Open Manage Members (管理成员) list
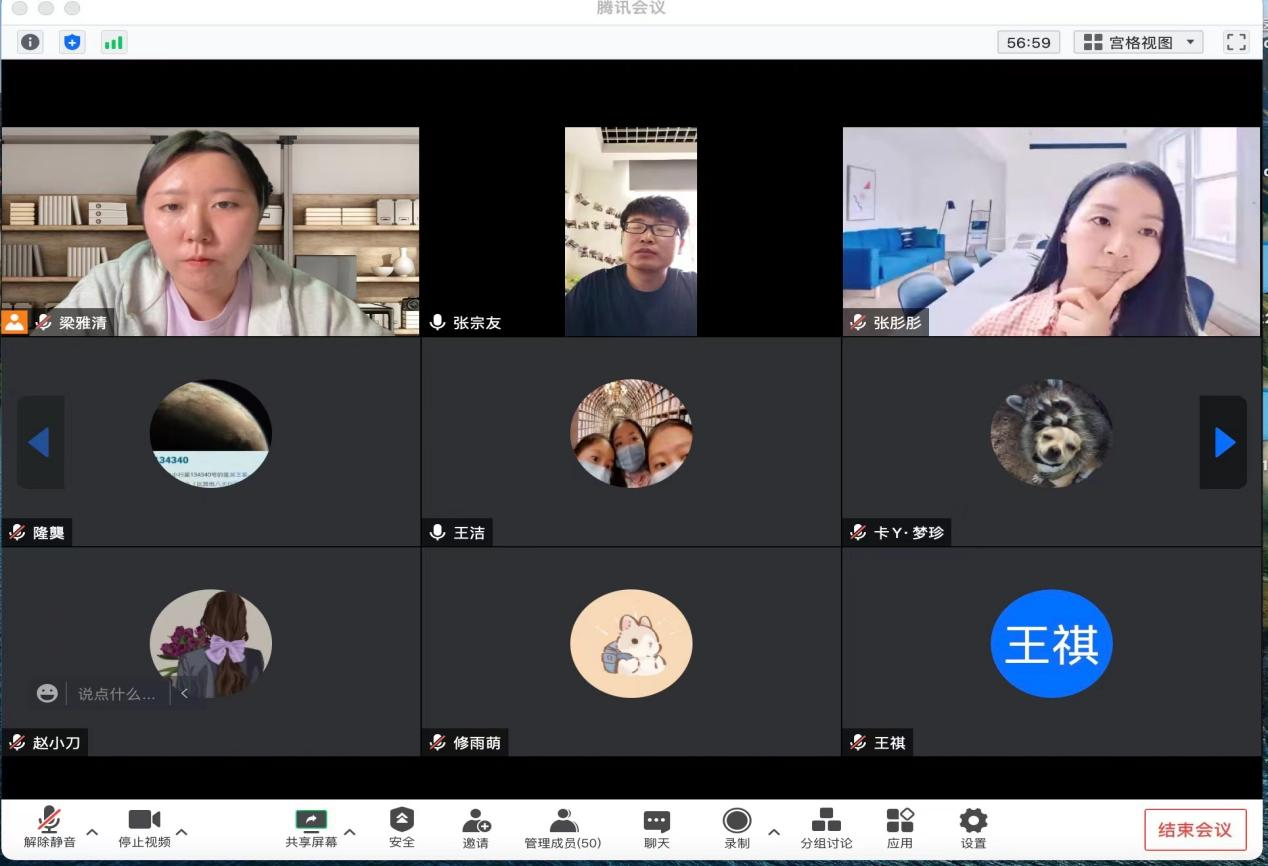The width and height of the screenshot is (1268, 866). point(563,827)
